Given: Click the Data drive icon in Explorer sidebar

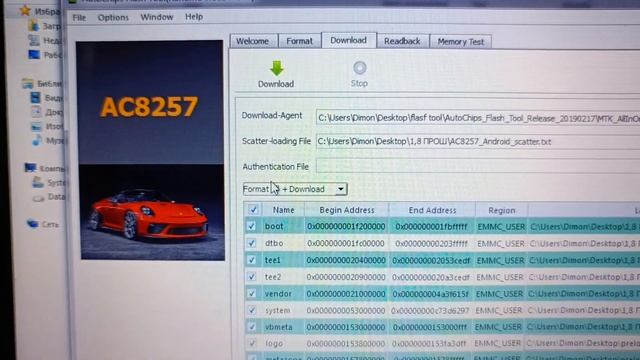Looking at the screenshot, I should [39, 198].
